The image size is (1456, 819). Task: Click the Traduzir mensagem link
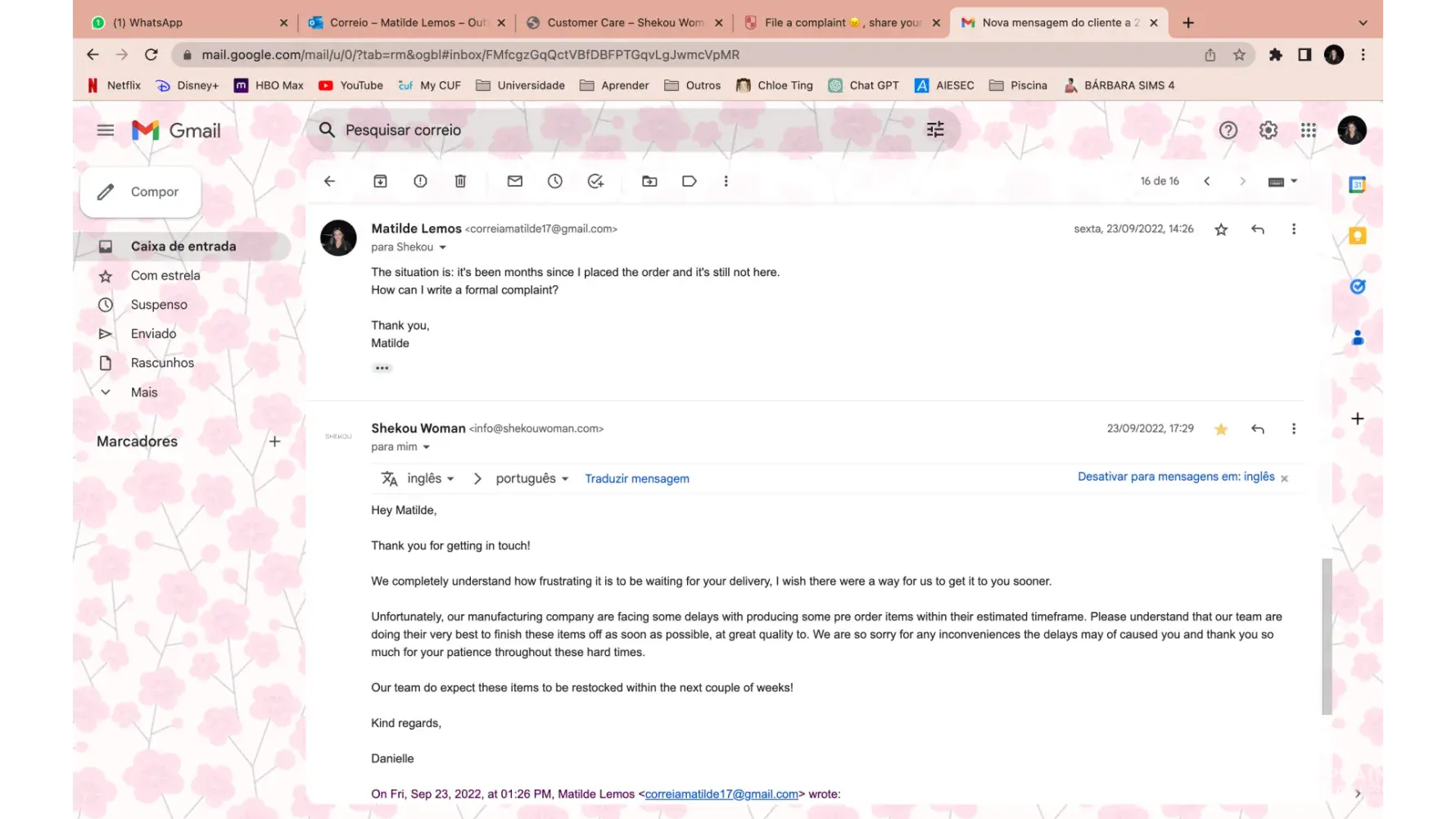(636, 478)
